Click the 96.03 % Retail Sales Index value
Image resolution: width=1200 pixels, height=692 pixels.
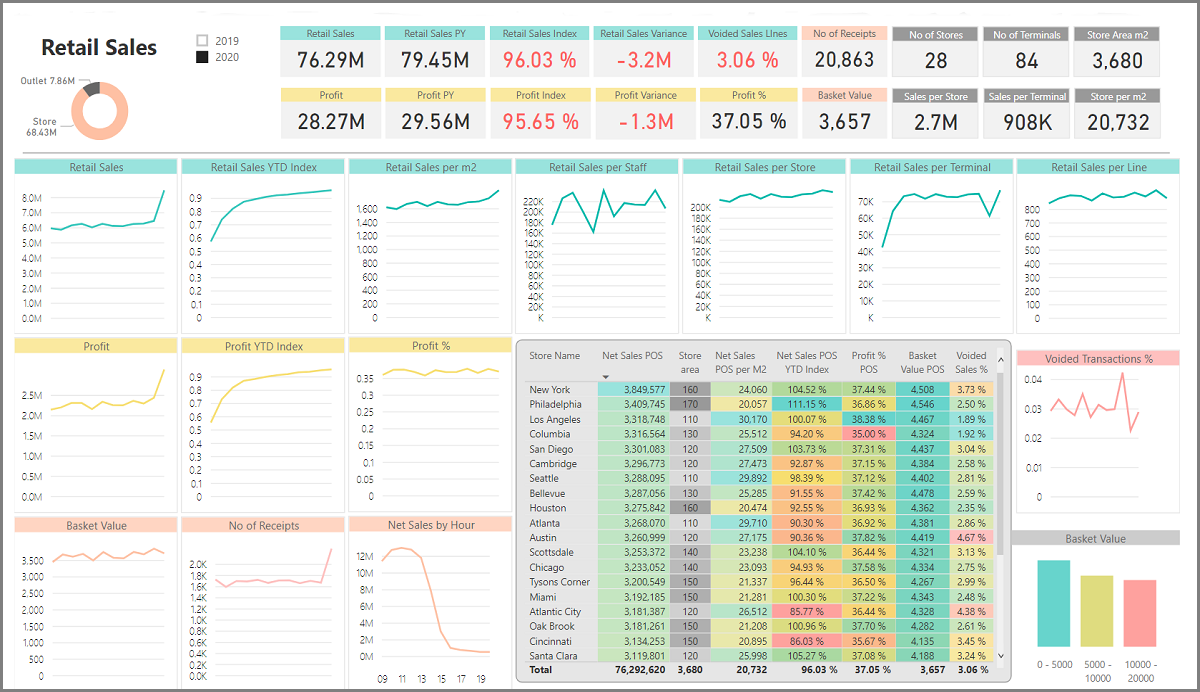click(540, 60)
